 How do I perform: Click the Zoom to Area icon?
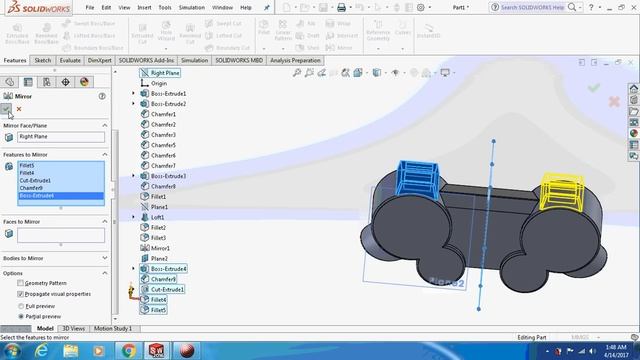[309, 73]
